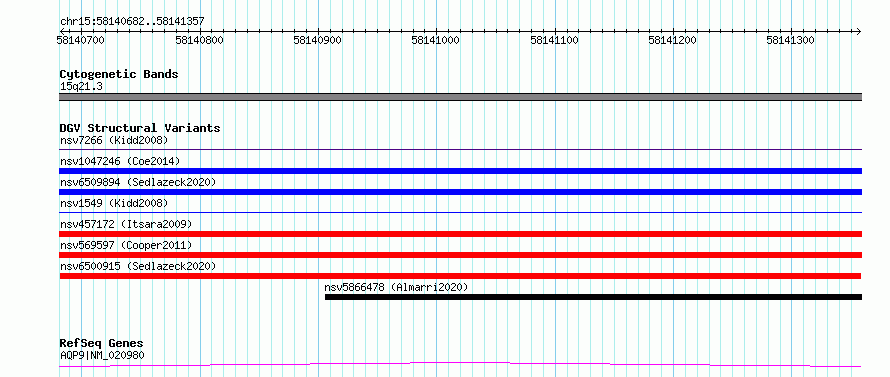Open variant nsv6500915 (Sedlazeck2020) label
Viewport: 890px width, 377px height.
click(x=138, y=266)
